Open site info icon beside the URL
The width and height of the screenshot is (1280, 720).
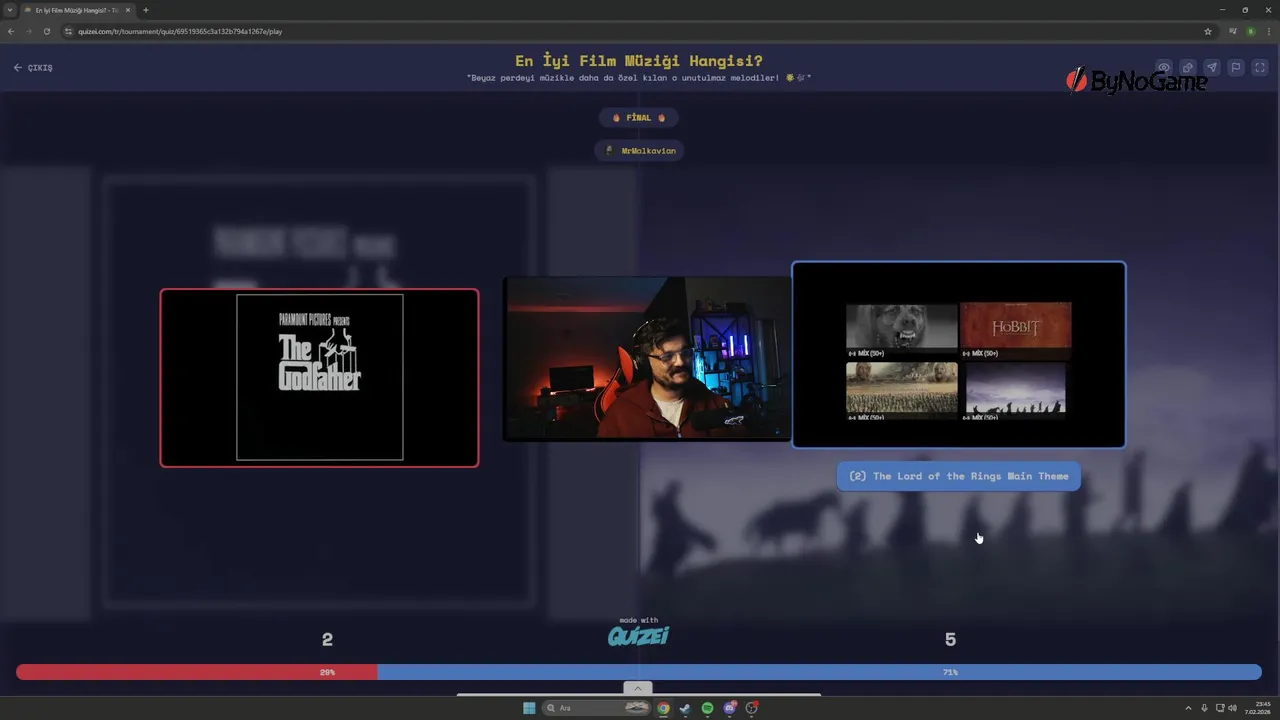click(69, 31)
